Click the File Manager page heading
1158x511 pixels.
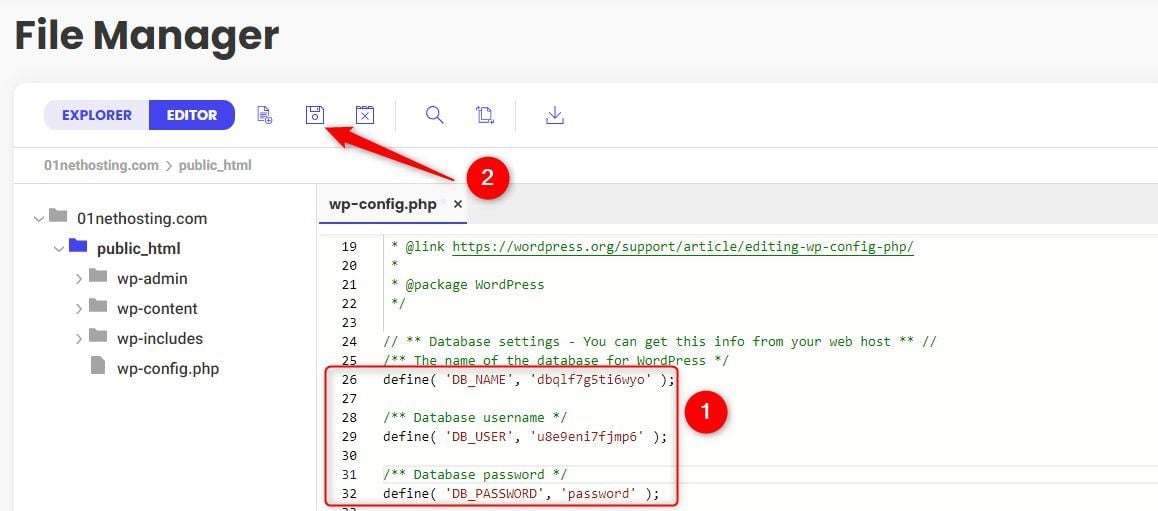click(147, 35)
